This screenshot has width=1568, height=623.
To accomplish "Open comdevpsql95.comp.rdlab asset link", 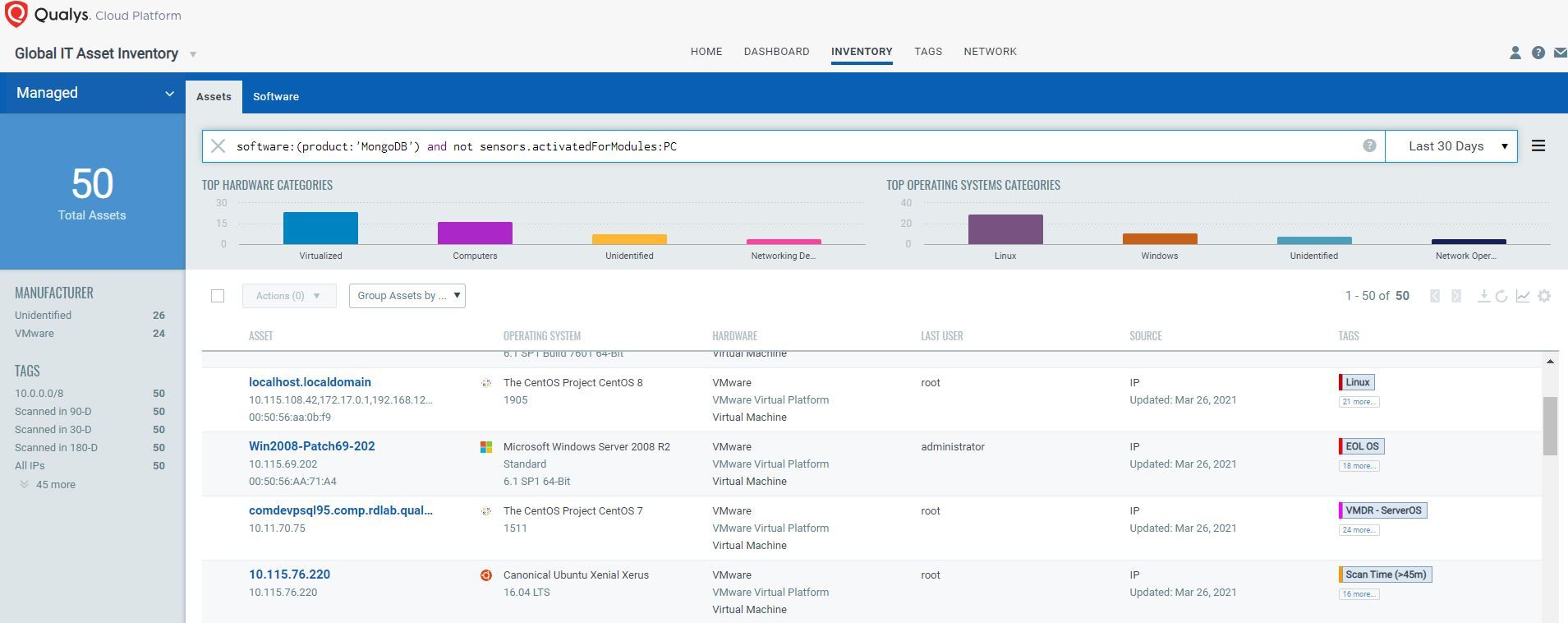I will [x=341, y=510].
